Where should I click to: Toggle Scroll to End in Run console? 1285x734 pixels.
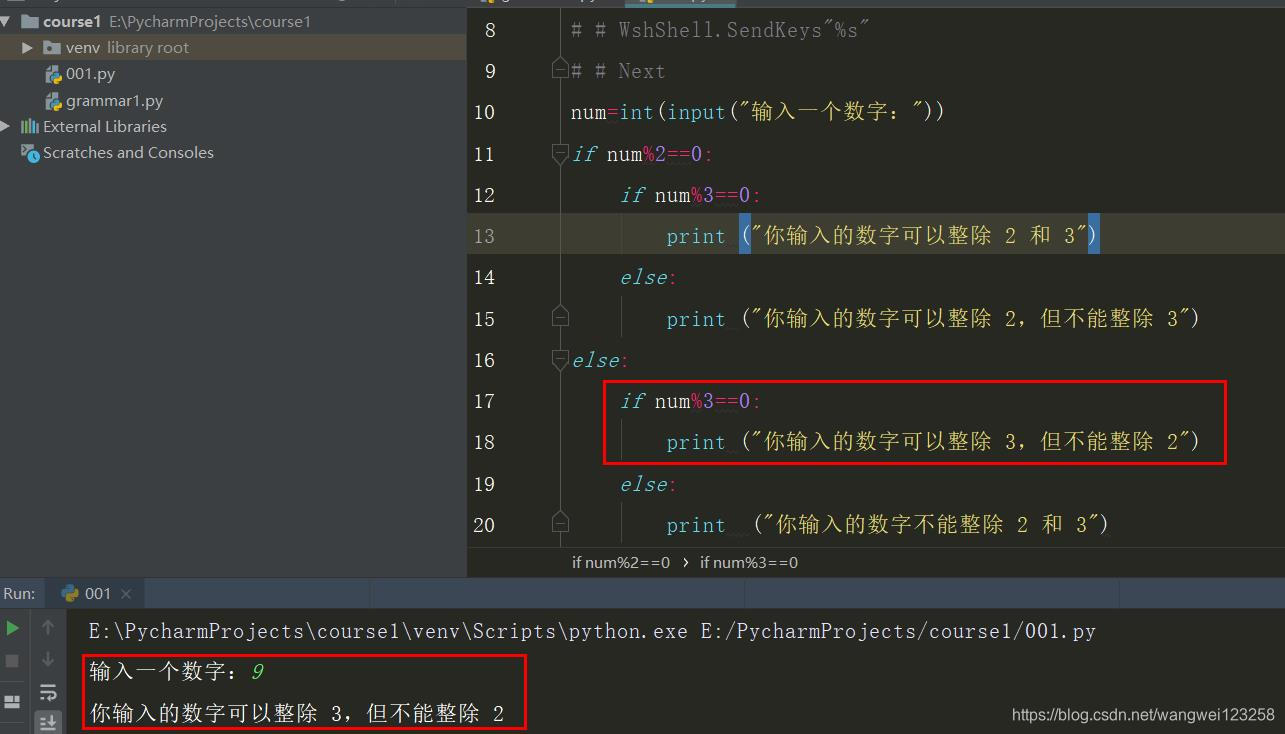click(x=48, y=721)
